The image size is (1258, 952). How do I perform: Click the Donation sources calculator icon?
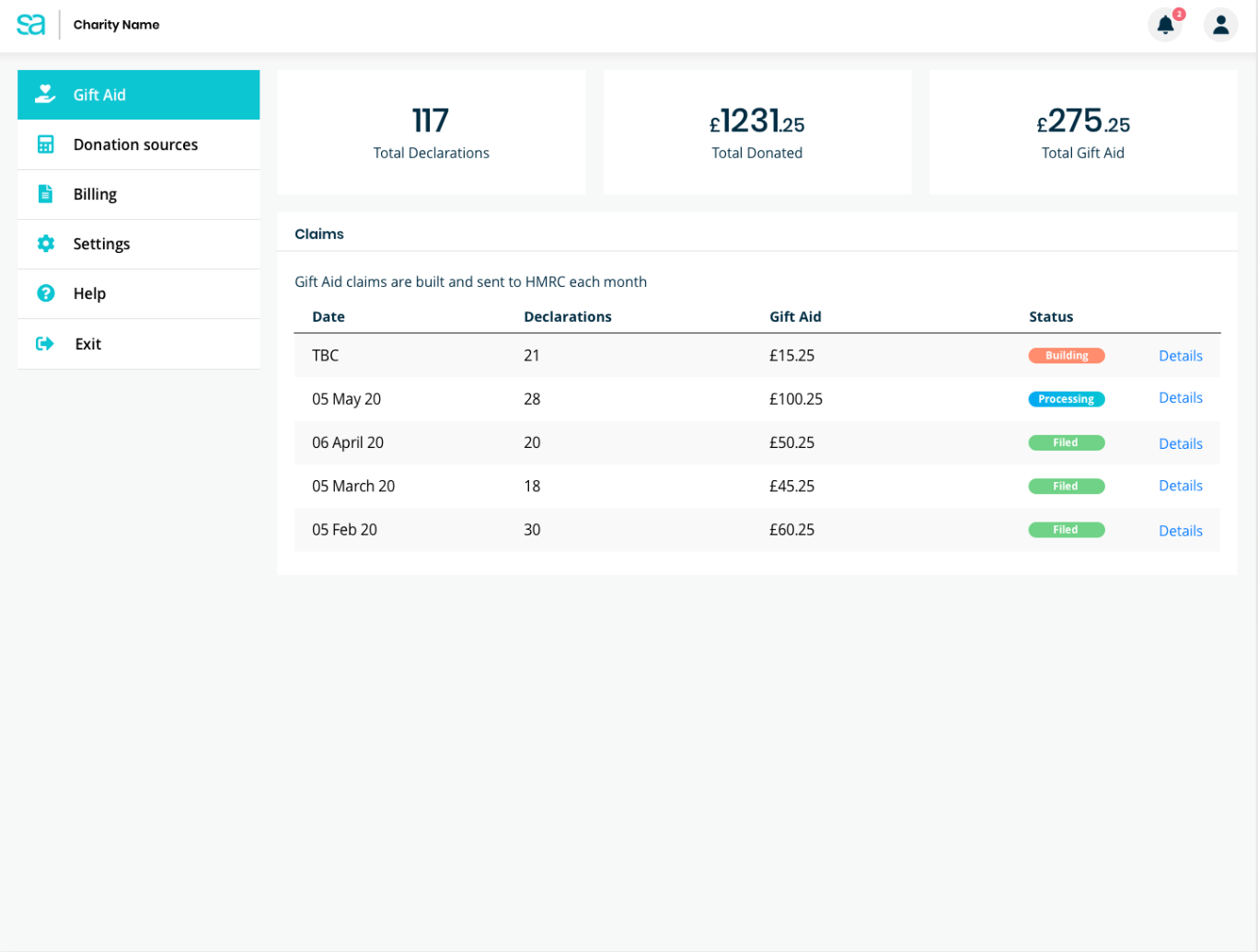45,144
